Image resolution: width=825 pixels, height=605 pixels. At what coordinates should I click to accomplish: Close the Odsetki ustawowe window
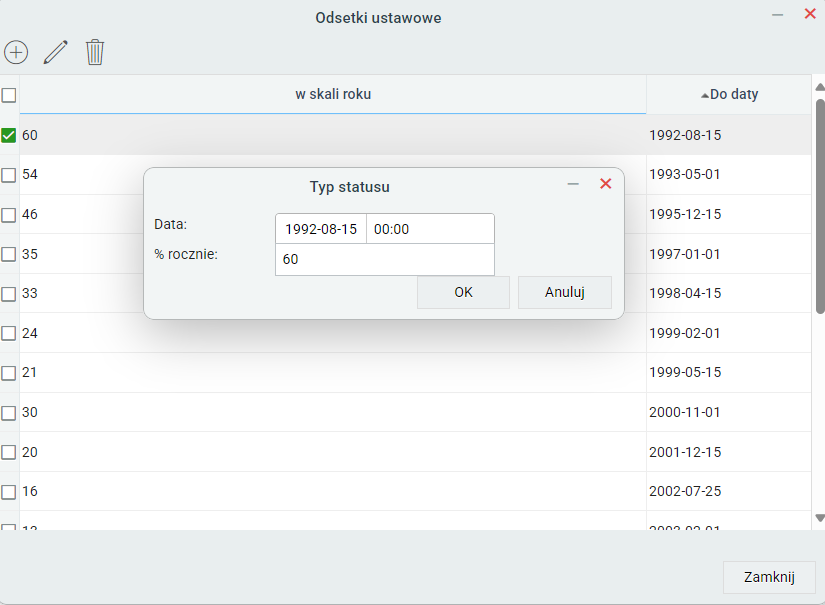pos(810,14)
